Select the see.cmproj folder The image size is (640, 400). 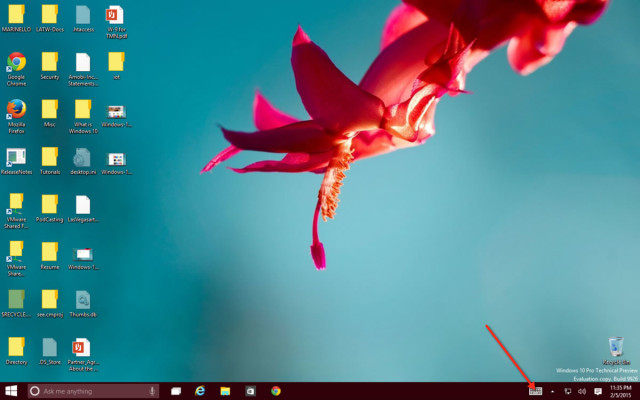[x=50, y=303]
